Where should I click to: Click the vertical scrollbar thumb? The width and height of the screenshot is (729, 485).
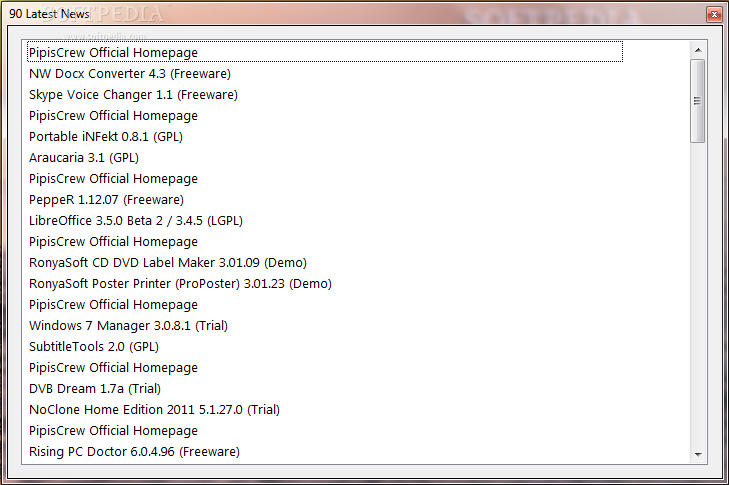[697, 101]
